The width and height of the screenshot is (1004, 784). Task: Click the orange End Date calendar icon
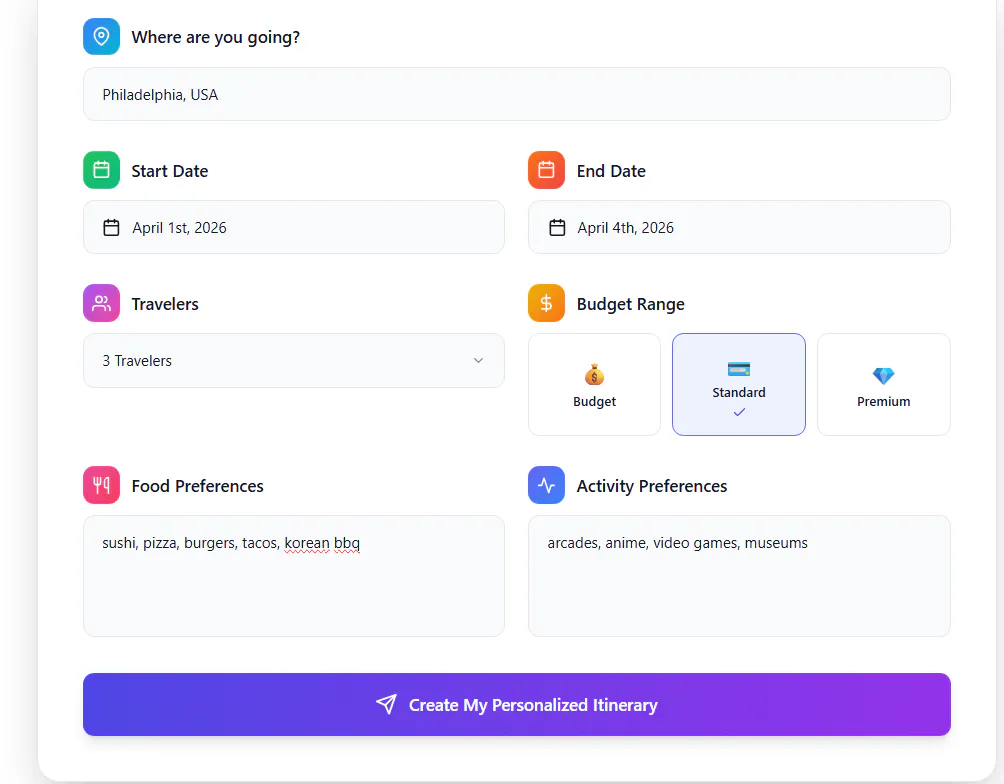click(546, 170)
